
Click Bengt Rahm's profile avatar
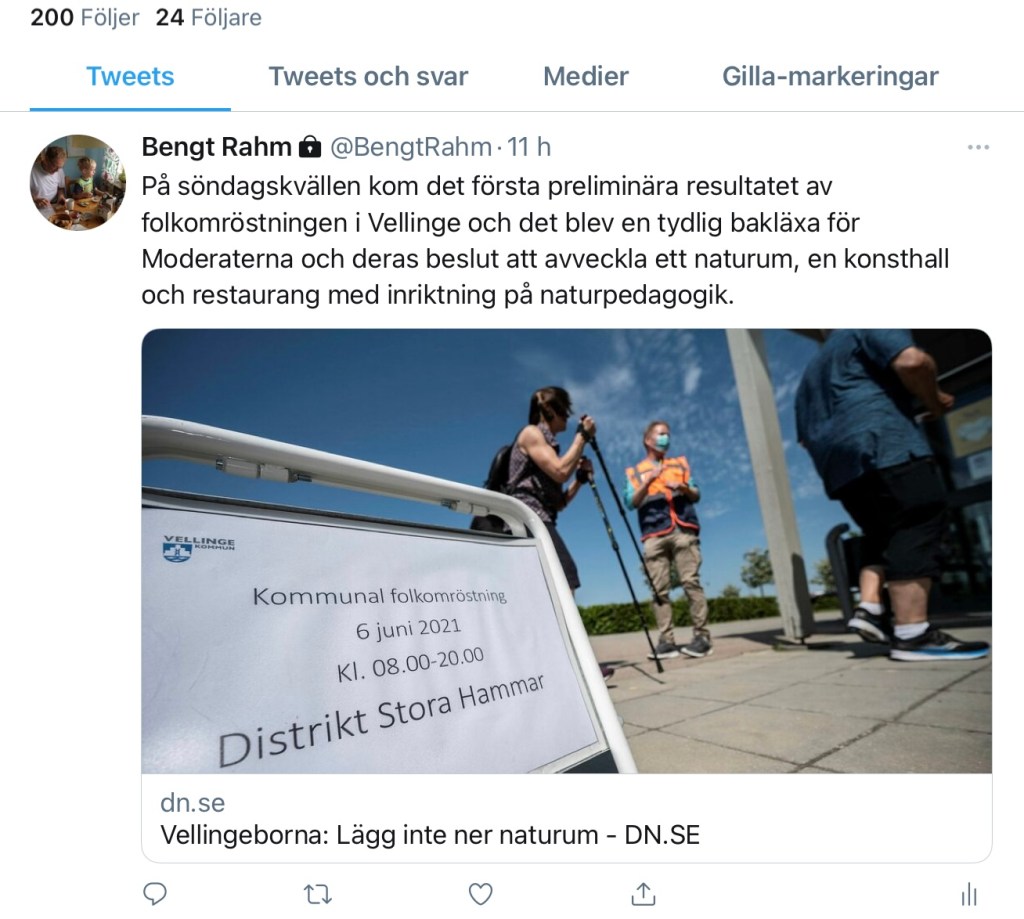pyautogui.click(x=78, y=182)
